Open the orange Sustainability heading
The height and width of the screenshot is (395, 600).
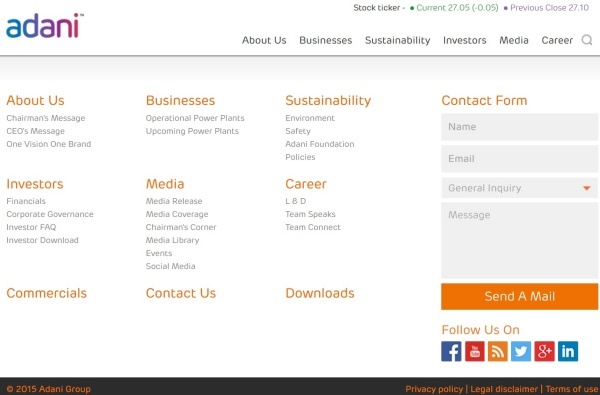[x=328, y=100]
